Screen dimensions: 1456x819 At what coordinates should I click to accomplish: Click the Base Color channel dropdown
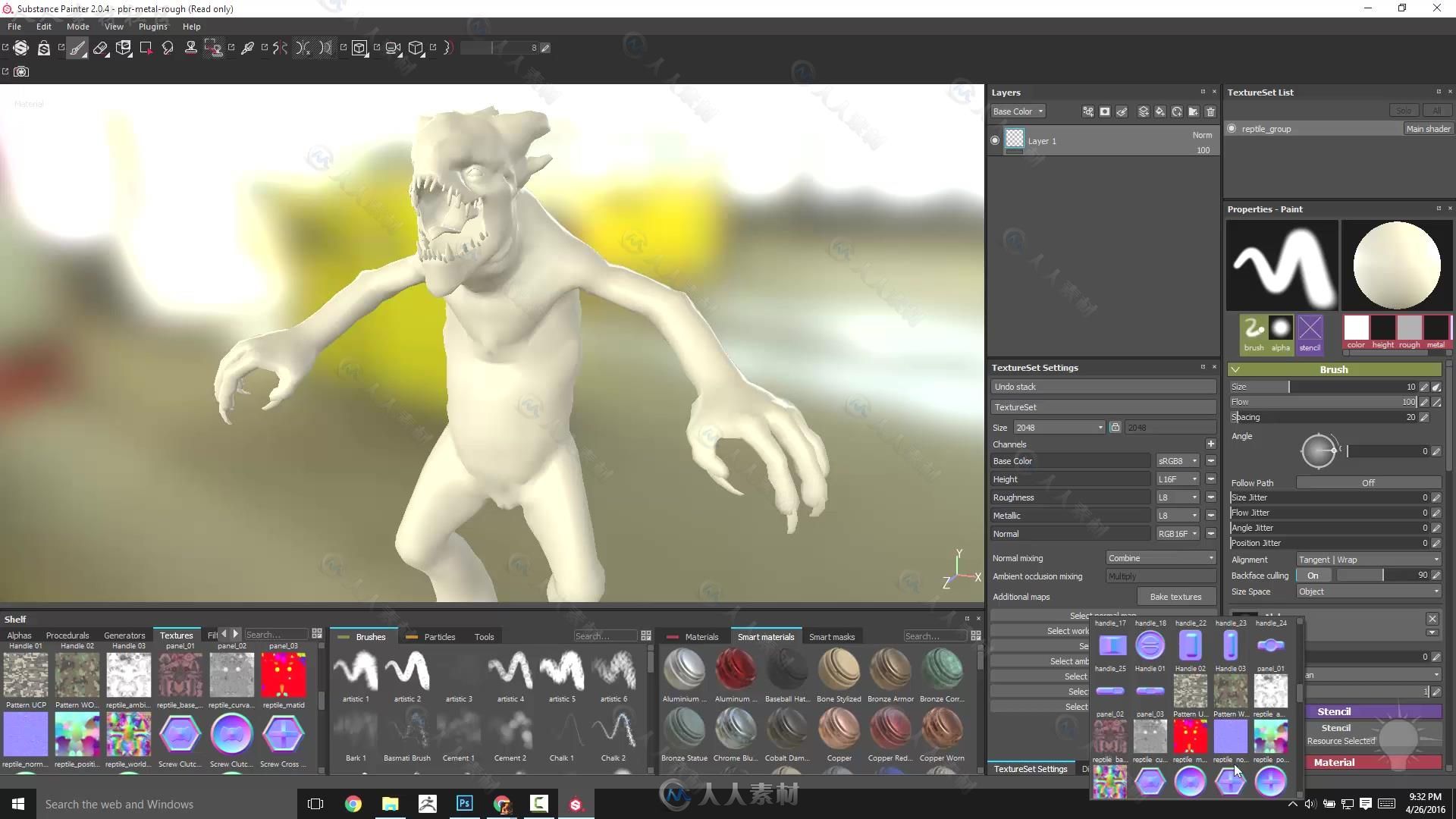click(x=1178, y=460)
